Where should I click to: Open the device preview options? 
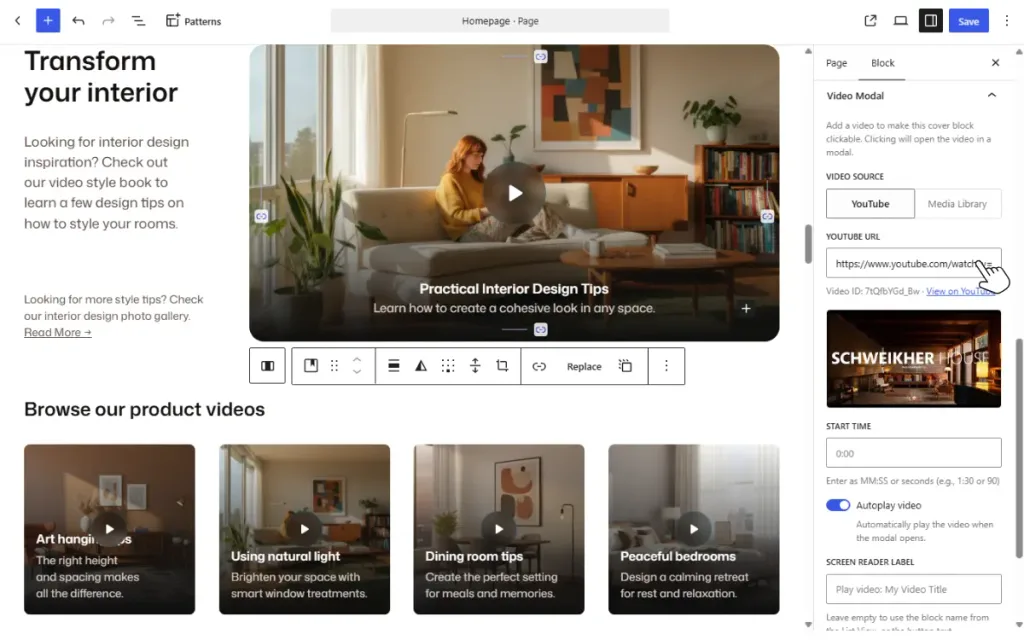(x=901, y=21)
